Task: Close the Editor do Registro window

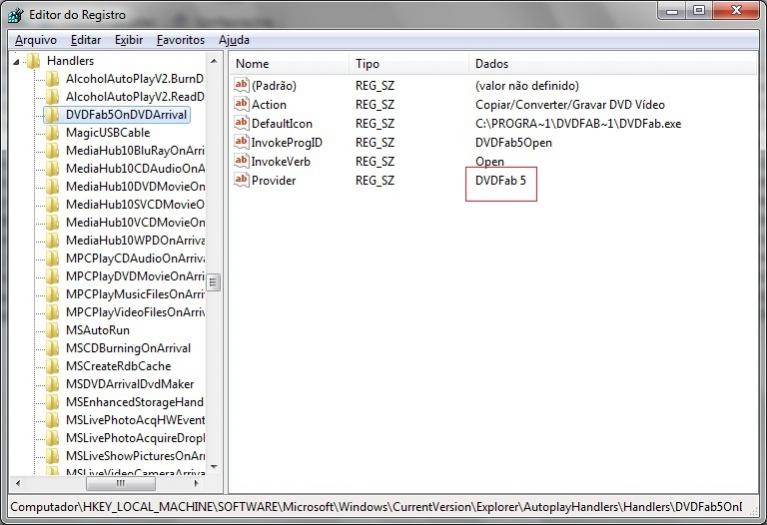Action: 736,11
